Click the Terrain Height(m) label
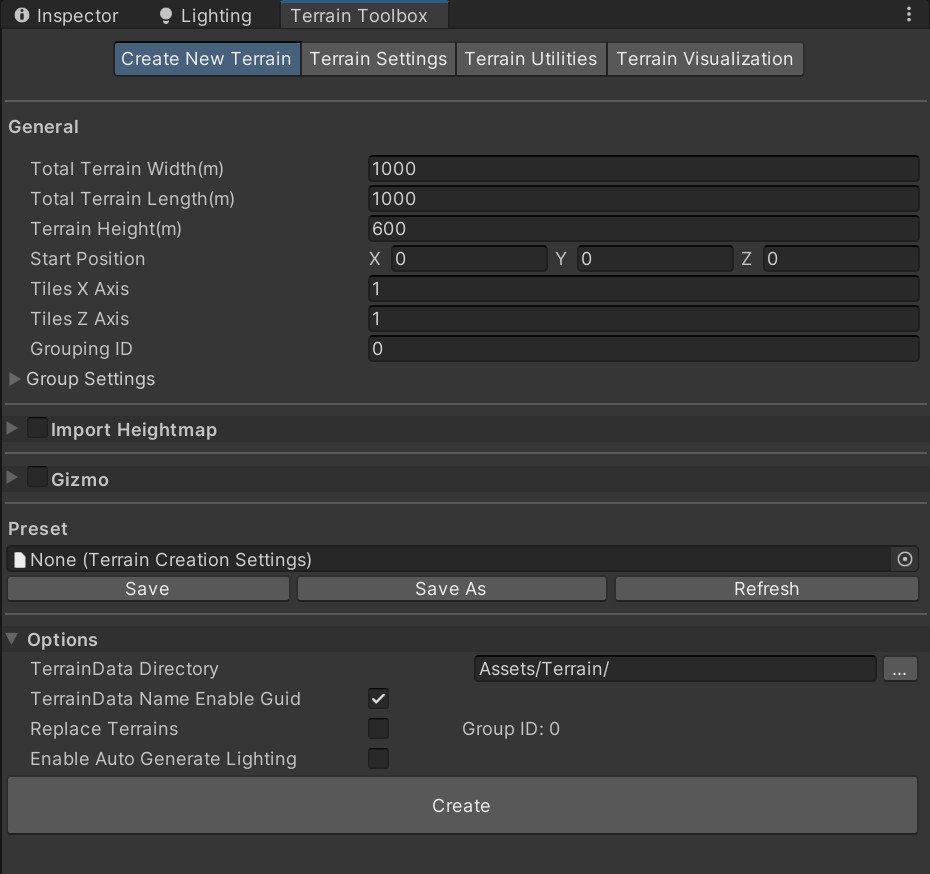 click(106, 229)
